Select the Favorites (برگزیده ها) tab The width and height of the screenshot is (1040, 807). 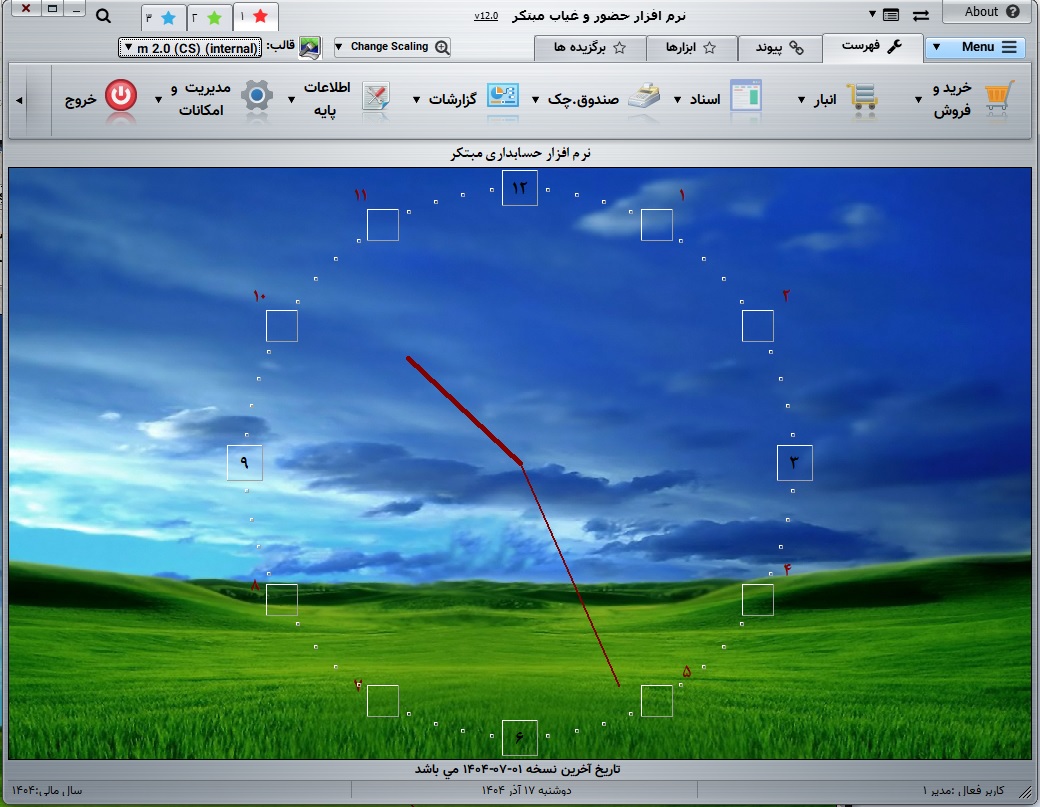(589, 47)
